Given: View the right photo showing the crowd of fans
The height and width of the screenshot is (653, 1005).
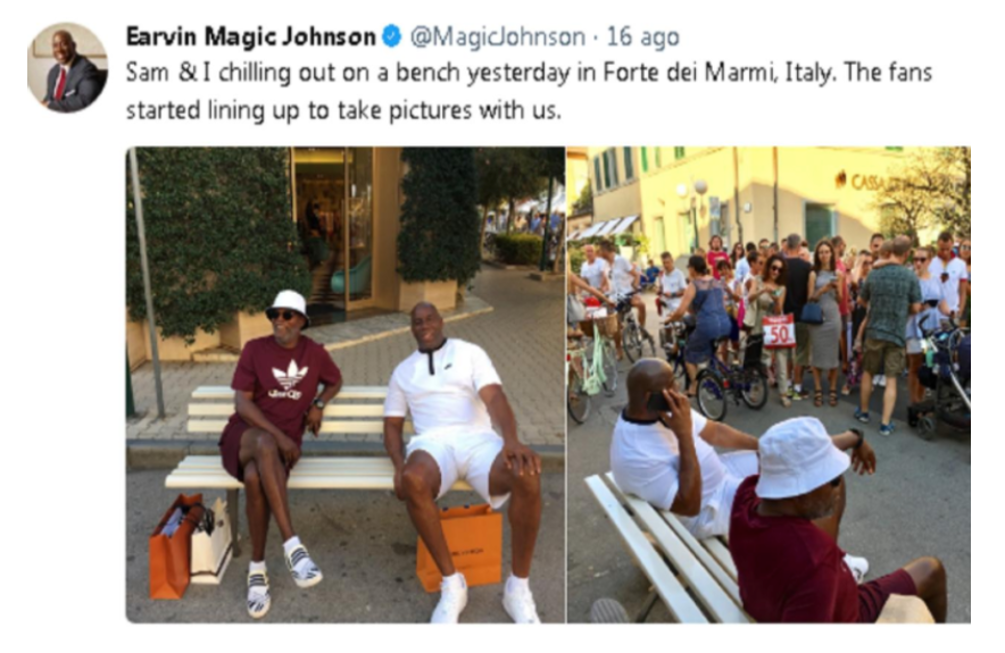Looking at the screenshot, I should tap(768, 384).
